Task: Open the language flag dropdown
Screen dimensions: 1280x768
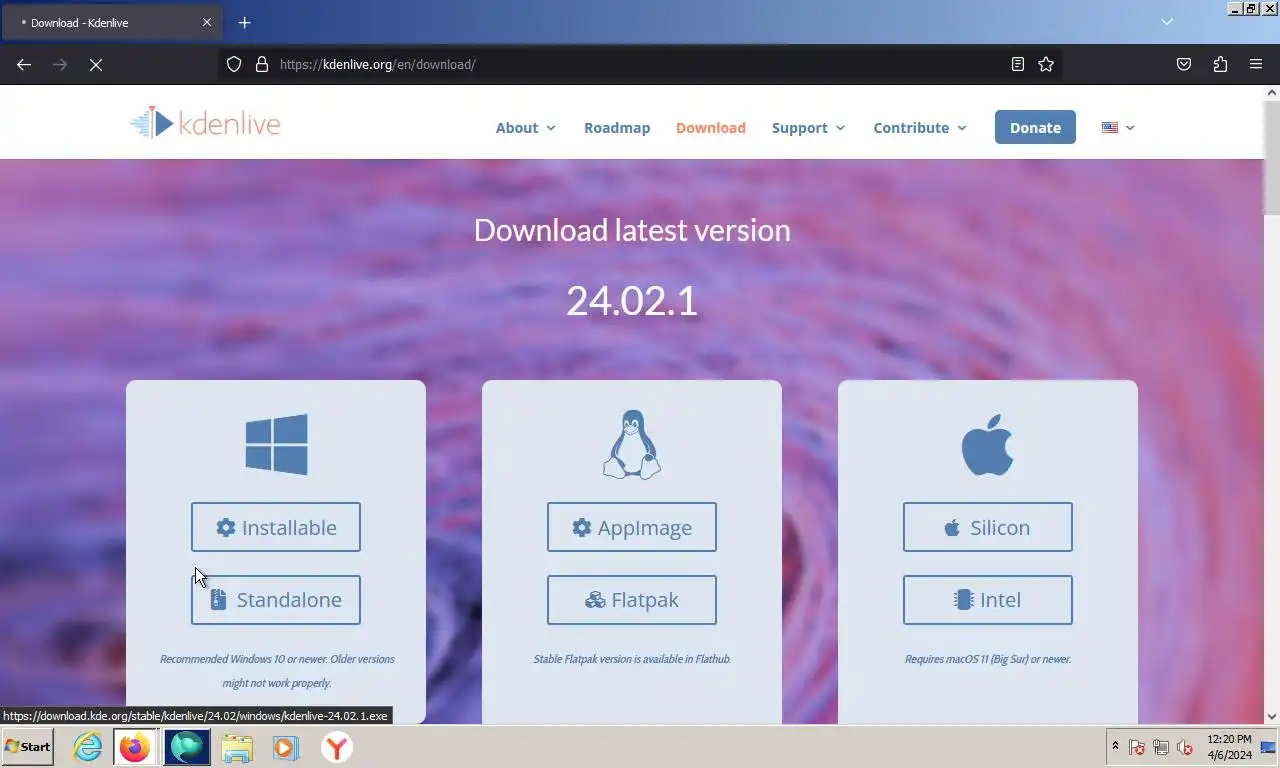Action: coord(1118,127)
